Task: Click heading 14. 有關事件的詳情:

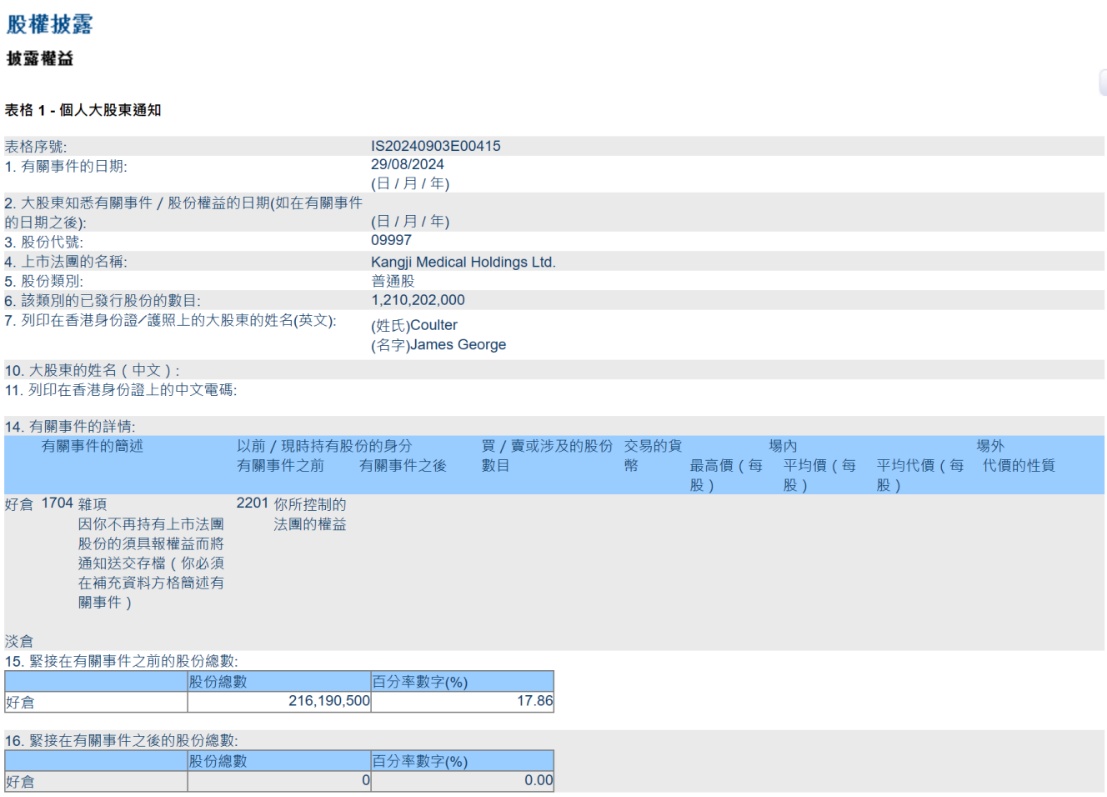Action: (x=70, y=426)
